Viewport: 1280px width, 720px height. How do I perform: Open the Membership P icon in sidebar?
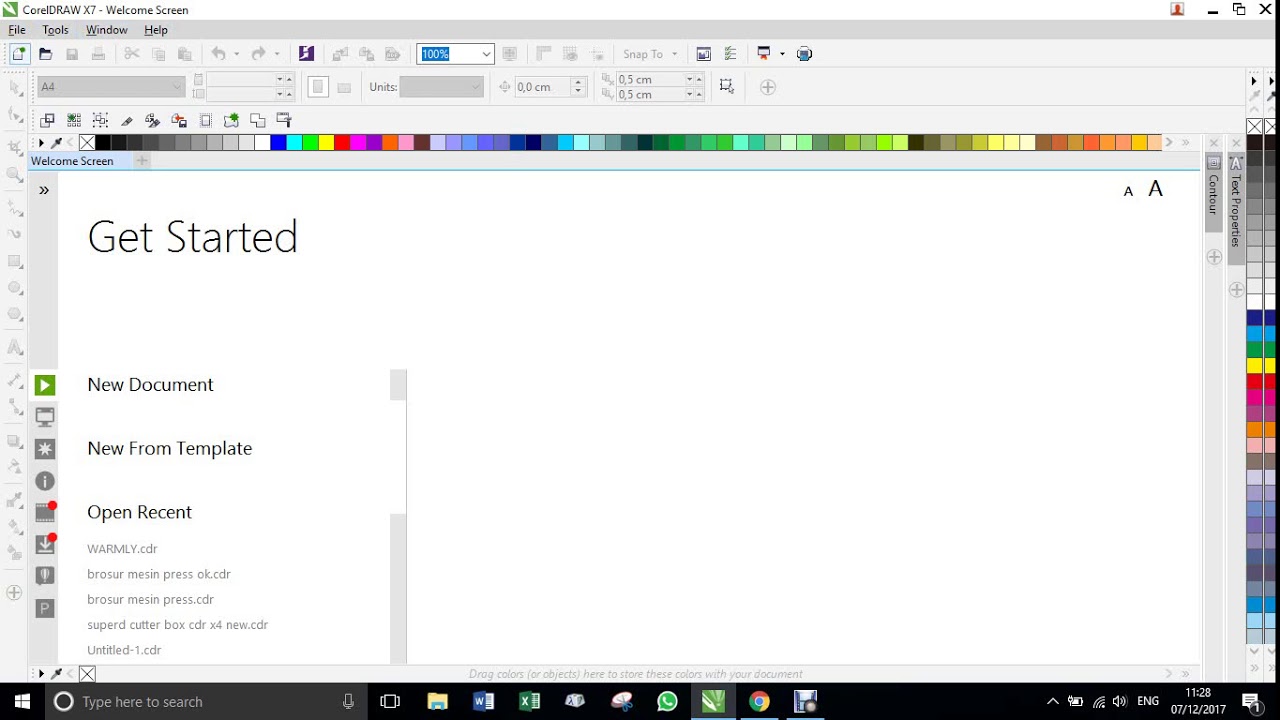pyautogui.click(x=45, y=608)
